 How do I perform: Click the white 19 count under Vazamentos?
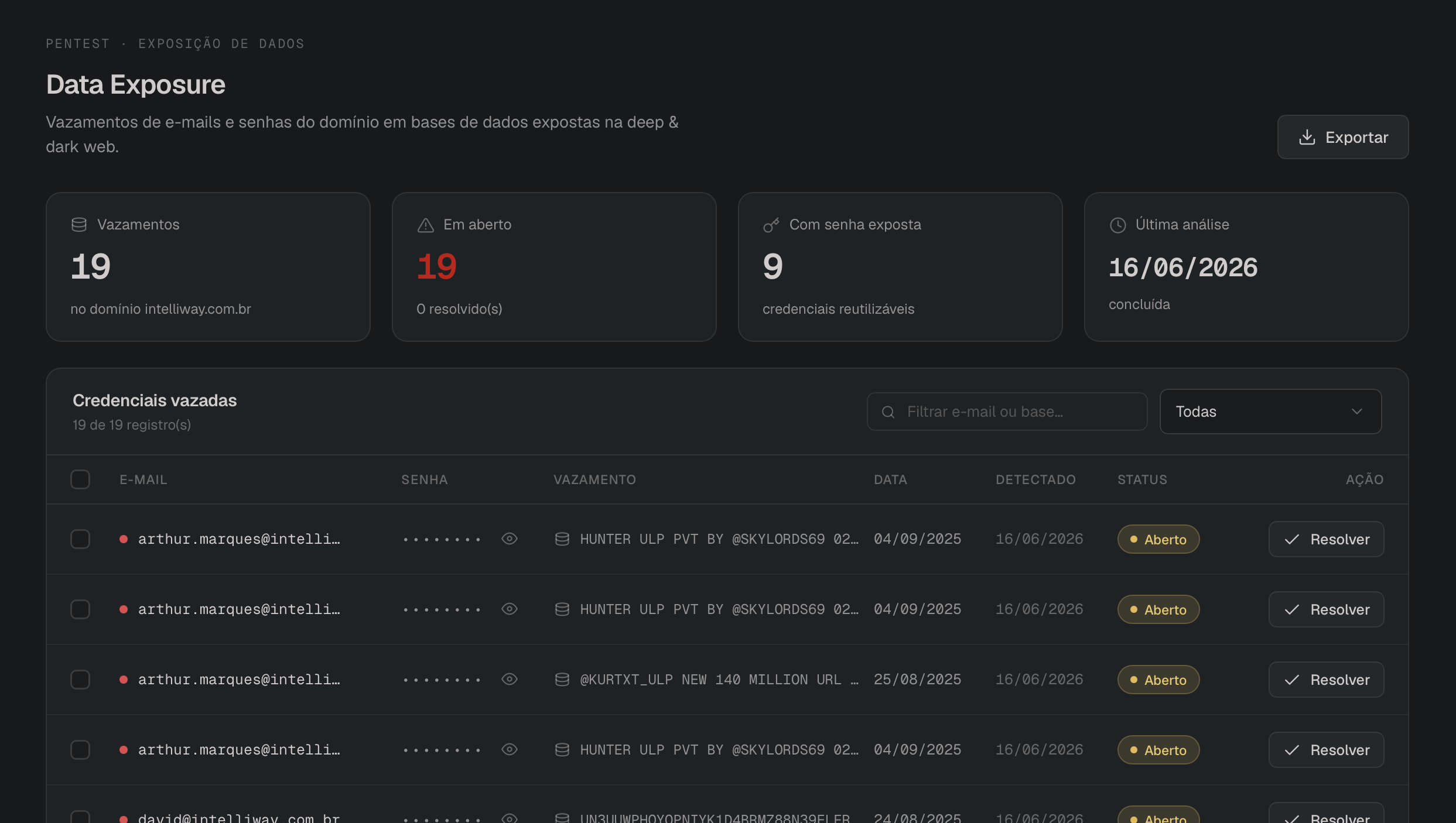pos(91,267)
